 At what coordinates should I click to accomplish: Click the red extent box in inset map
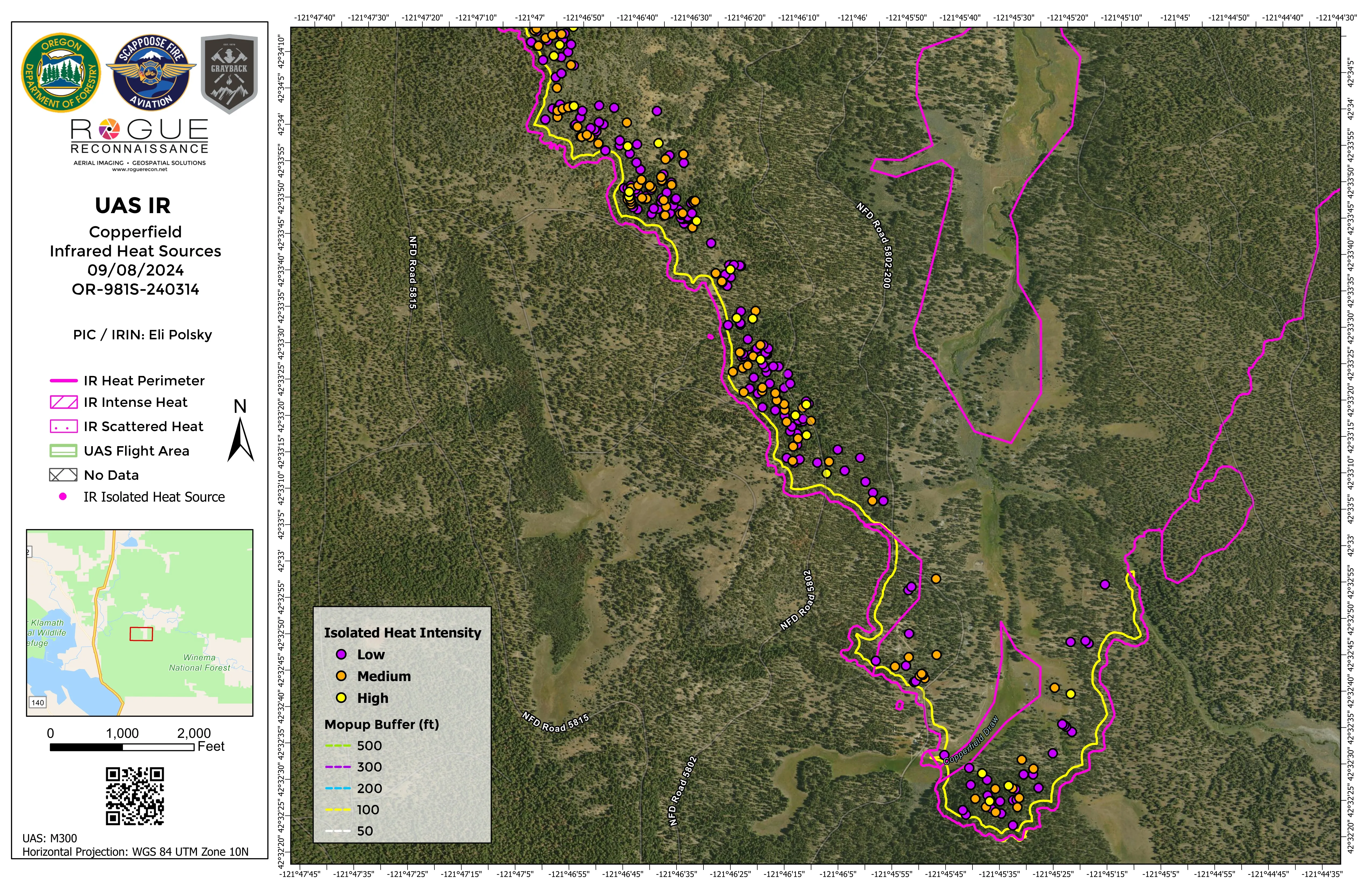[x=141, y=634]
